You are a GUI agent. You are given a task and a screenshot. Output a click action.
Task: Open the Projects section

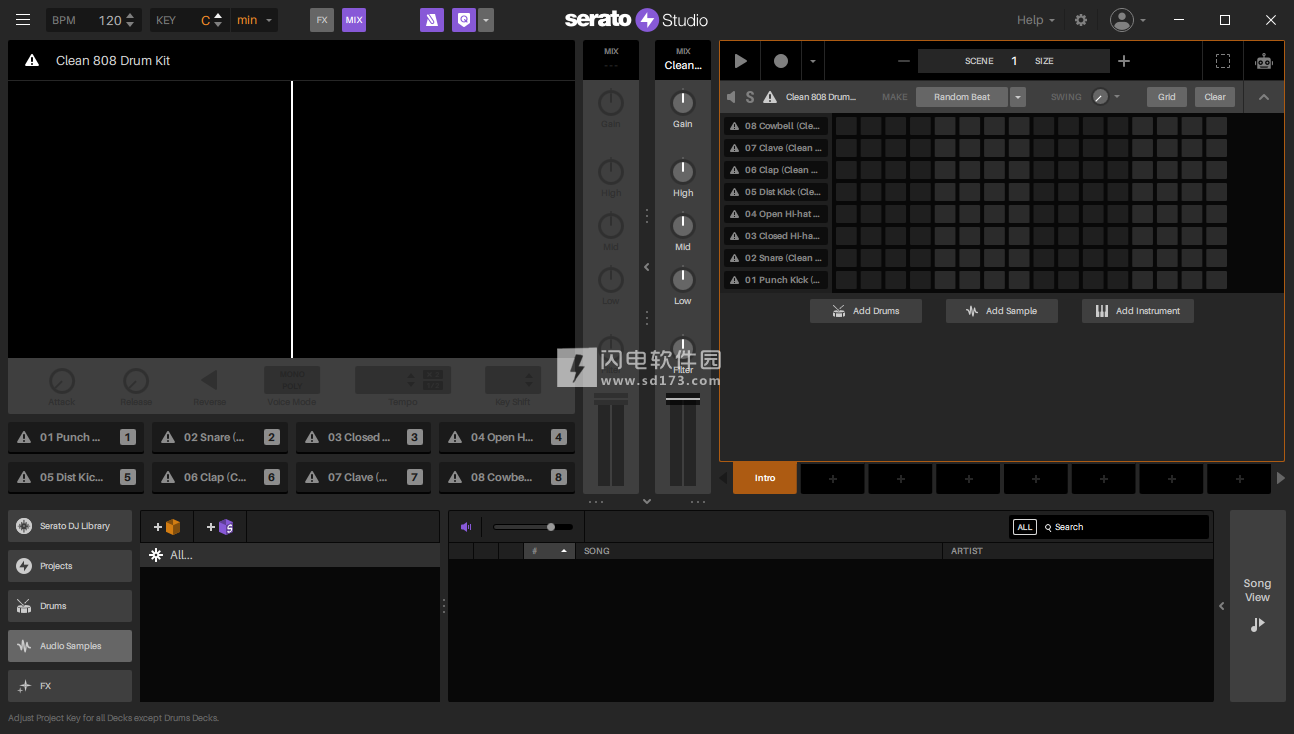point(70,566)
